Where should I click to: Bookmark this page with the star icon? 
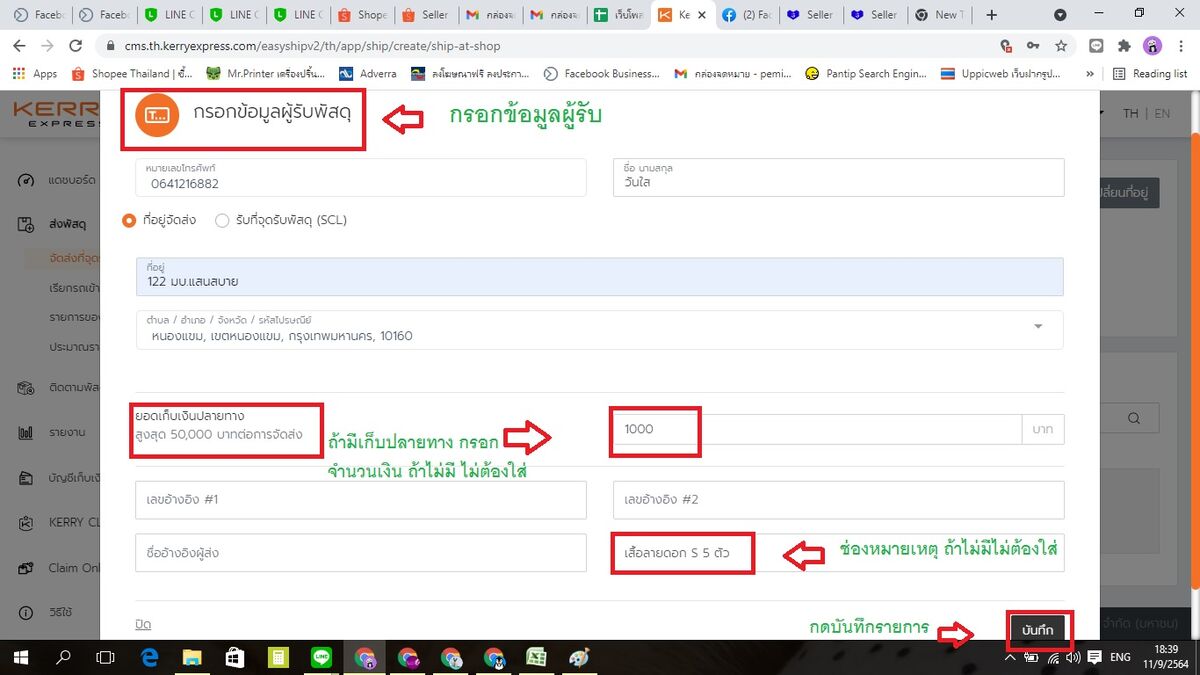[x=1061, y=46]
